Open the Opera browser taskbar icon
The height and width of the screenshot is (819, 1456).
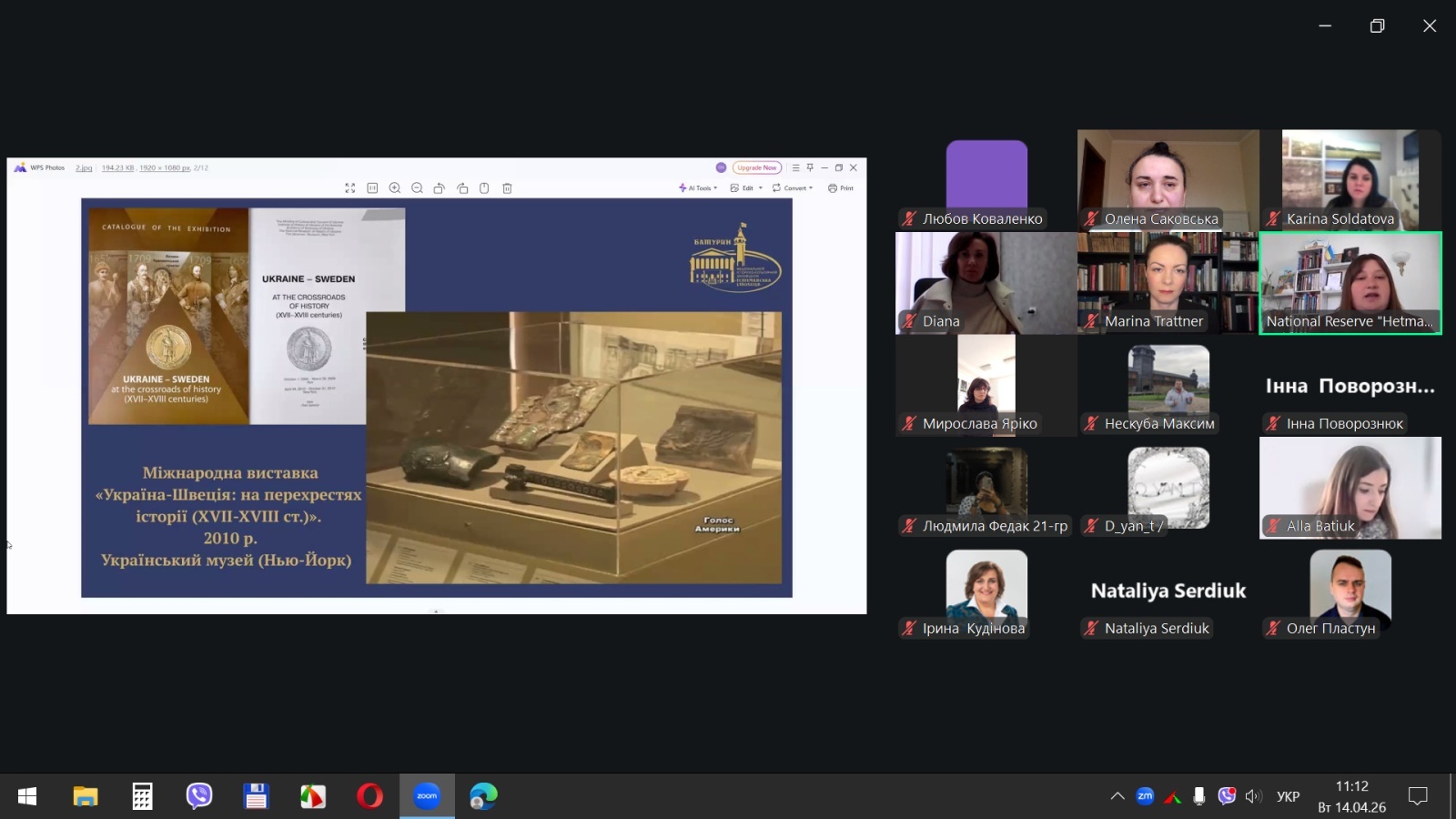pos(369,796)
